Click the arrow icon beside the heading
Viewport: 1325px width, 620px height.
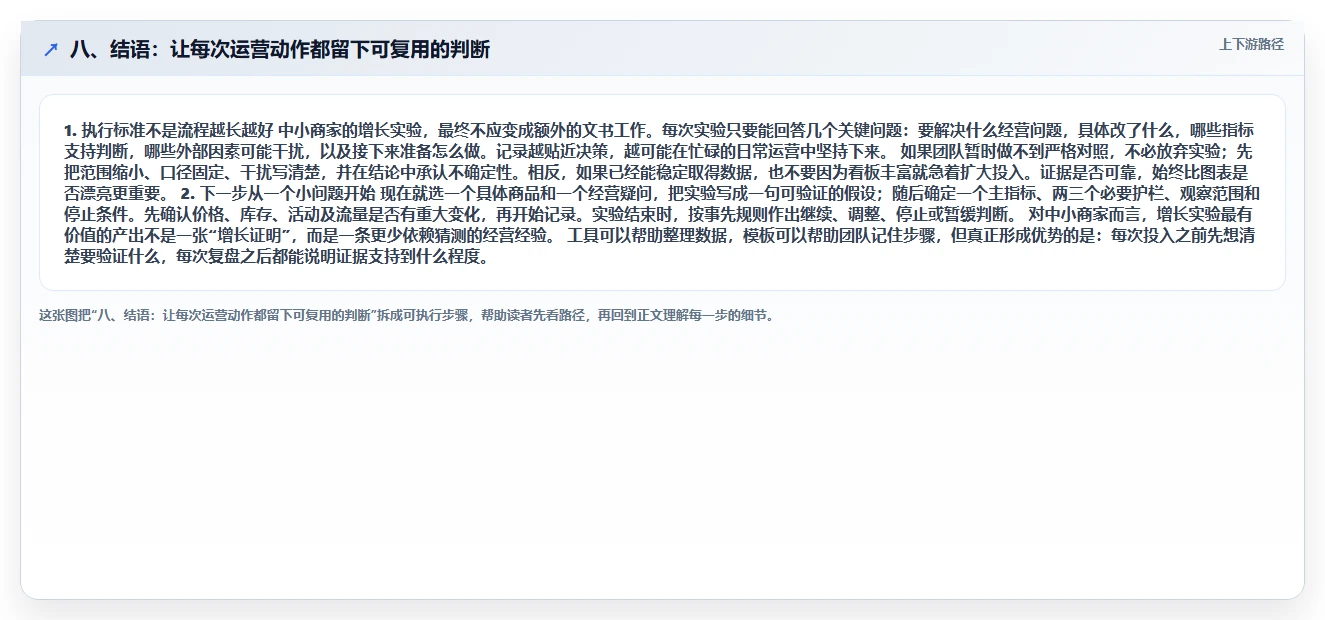click(51, 49)
